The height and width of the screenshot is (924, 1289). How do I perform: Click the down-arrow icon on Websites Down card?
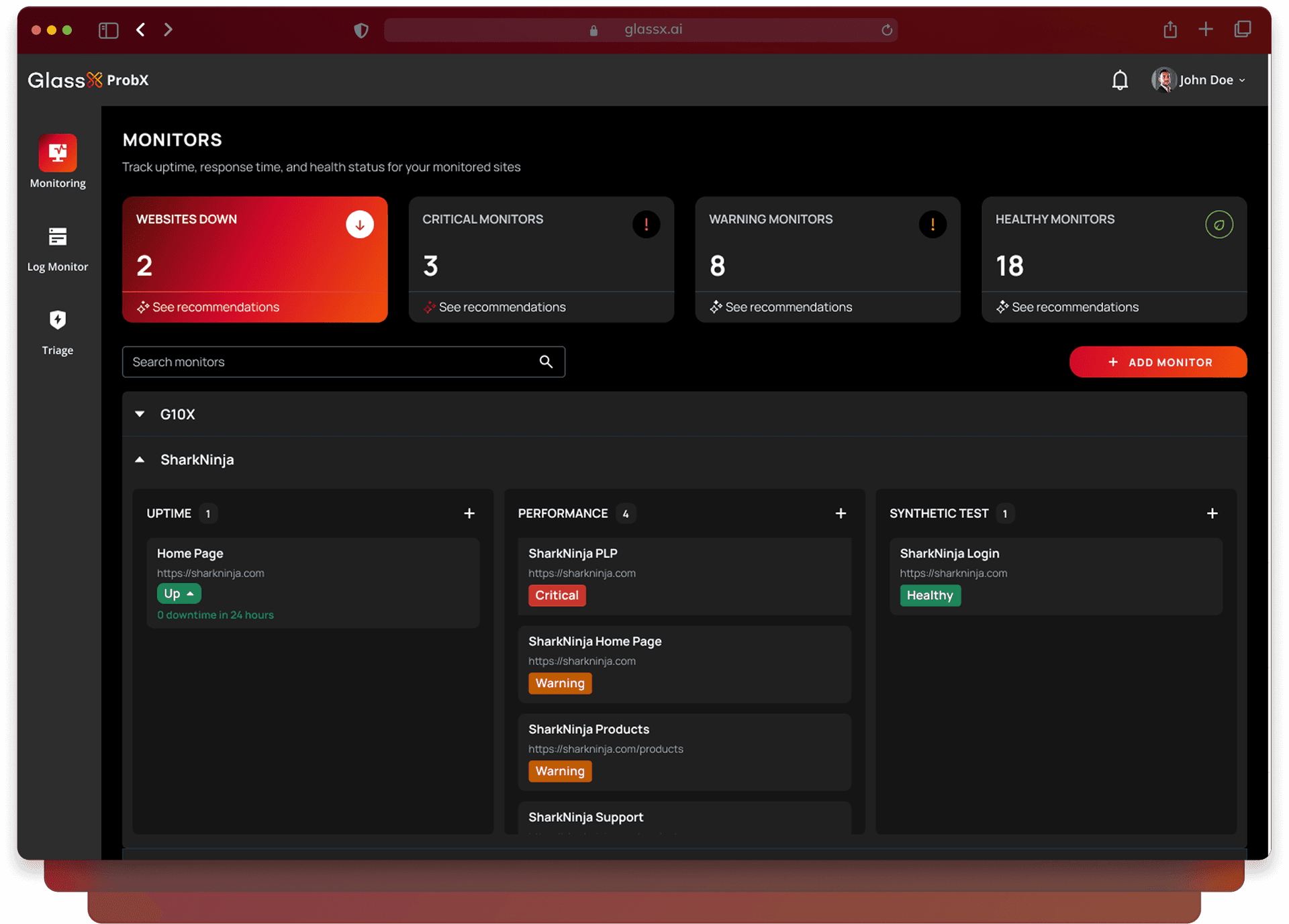point(360,225)
